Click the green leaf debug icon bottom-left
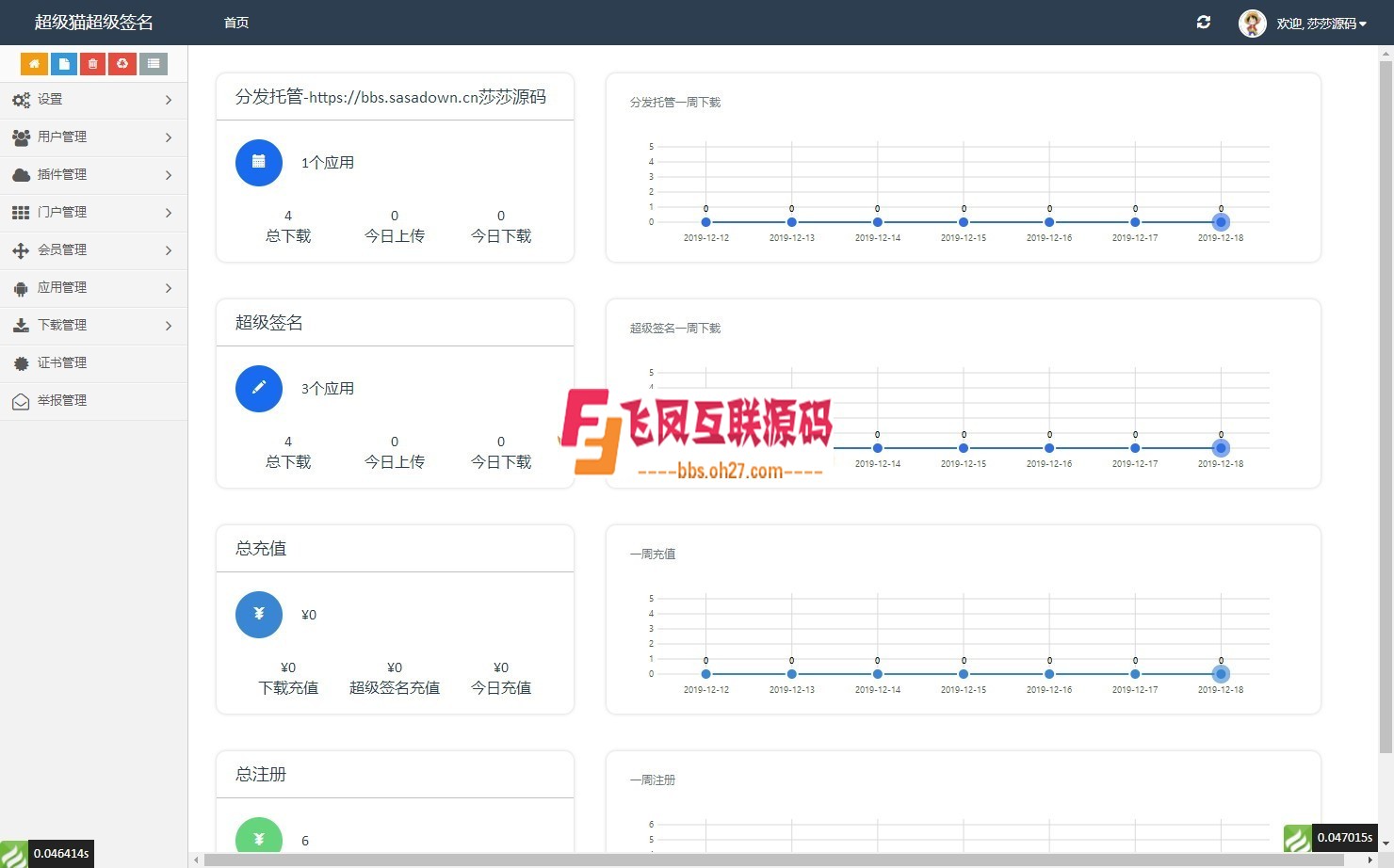1394x868 pixels. (x=13, y=854)
